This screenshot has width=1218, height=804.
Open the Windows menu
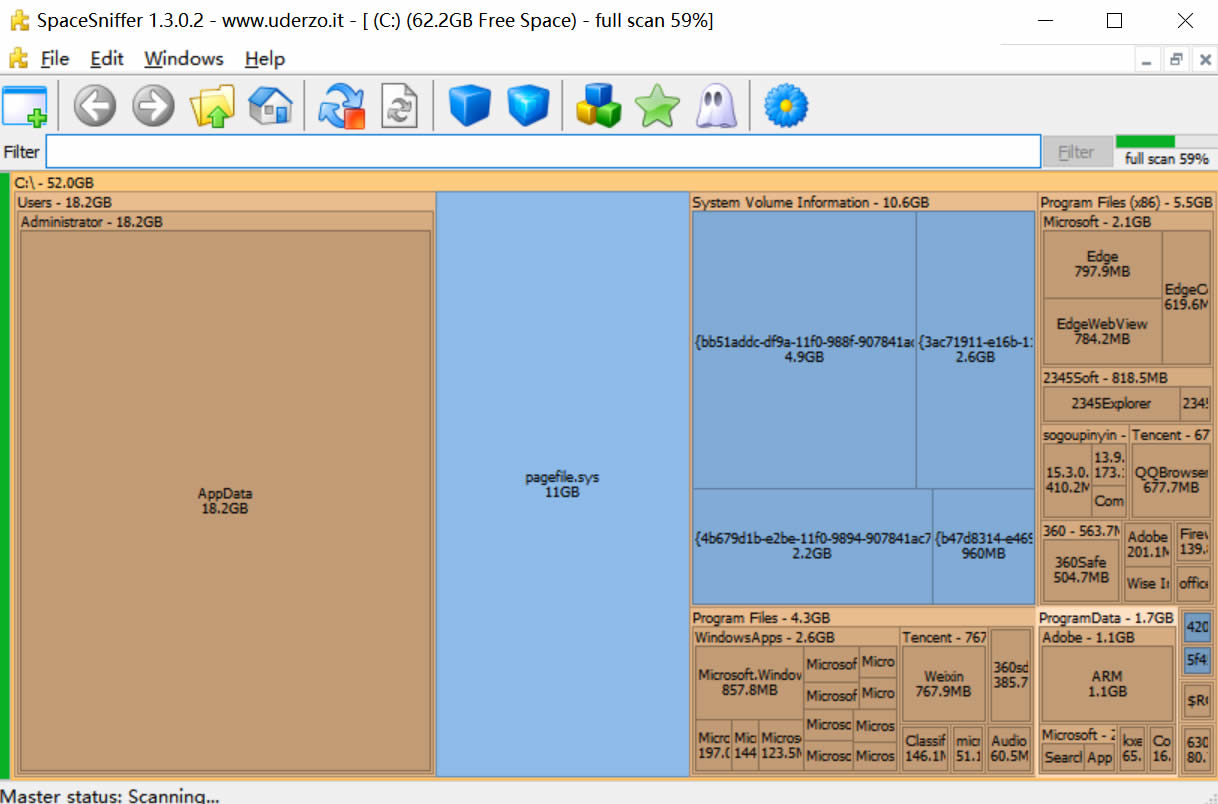coord(184,59)
